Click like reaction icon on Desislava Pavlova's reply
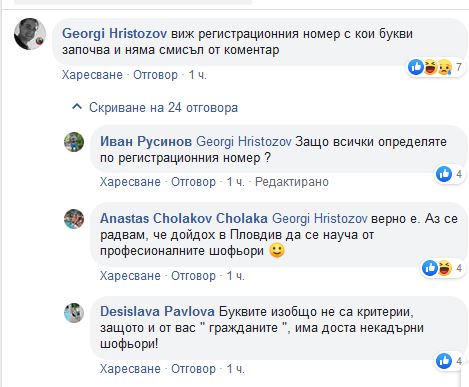 pos(444,361)
